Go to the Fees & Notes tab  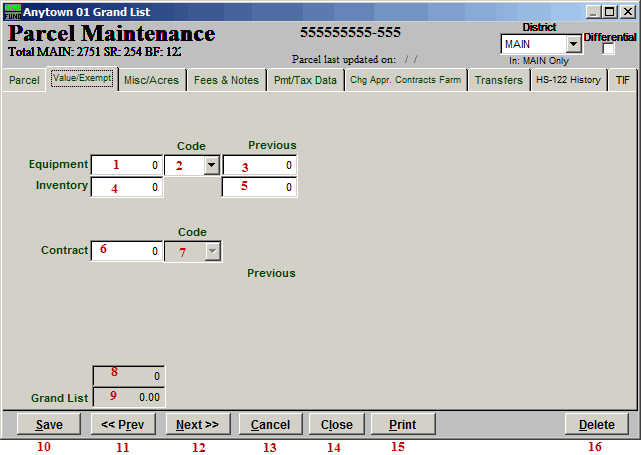[226, 81]
